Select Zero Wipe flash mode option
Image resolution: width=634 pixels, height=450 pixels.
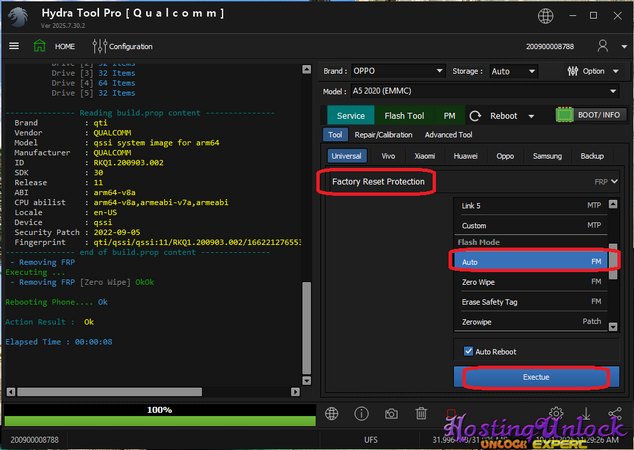click(530, 284)
